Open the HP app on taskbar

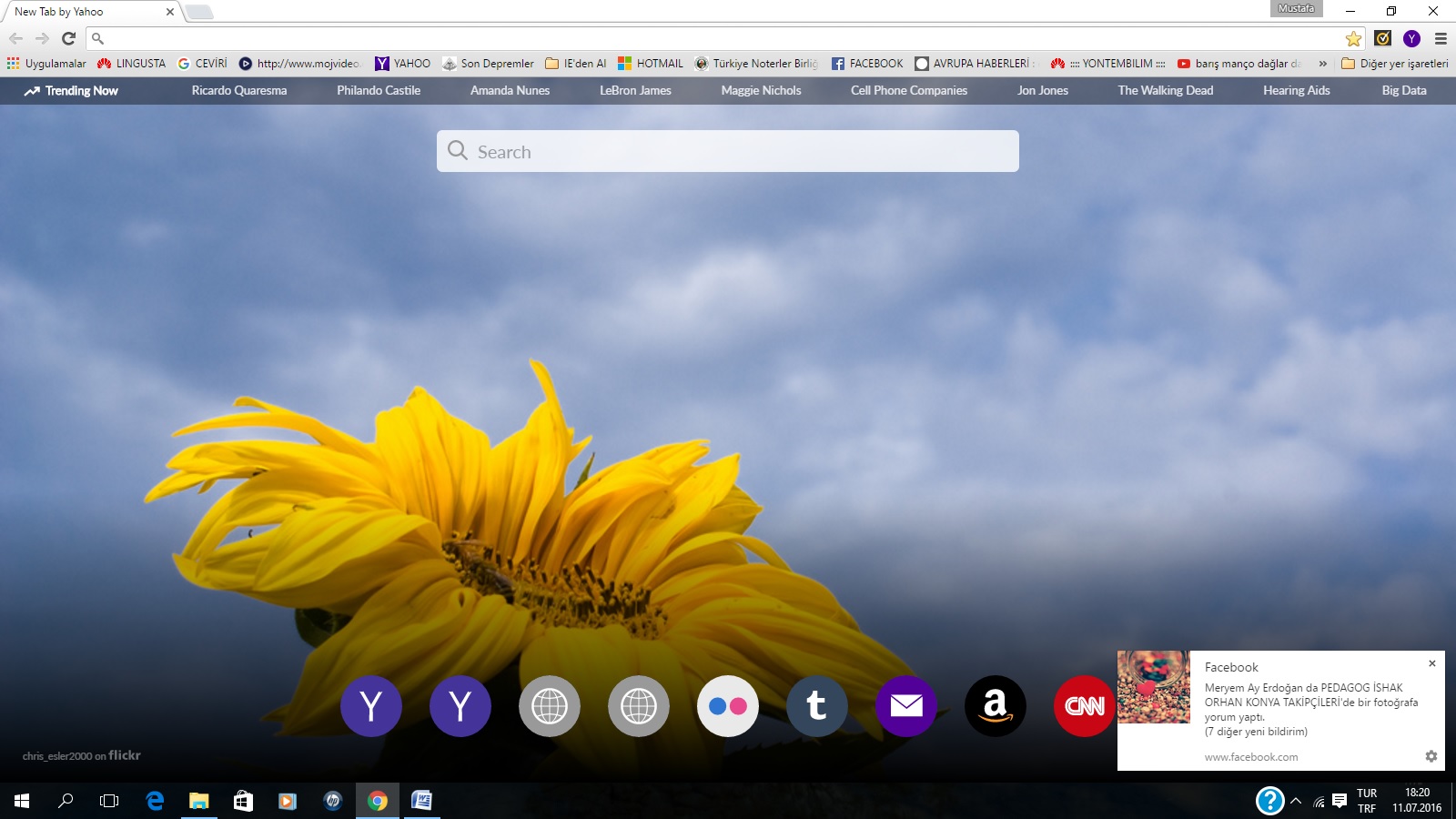pos(332,801)
